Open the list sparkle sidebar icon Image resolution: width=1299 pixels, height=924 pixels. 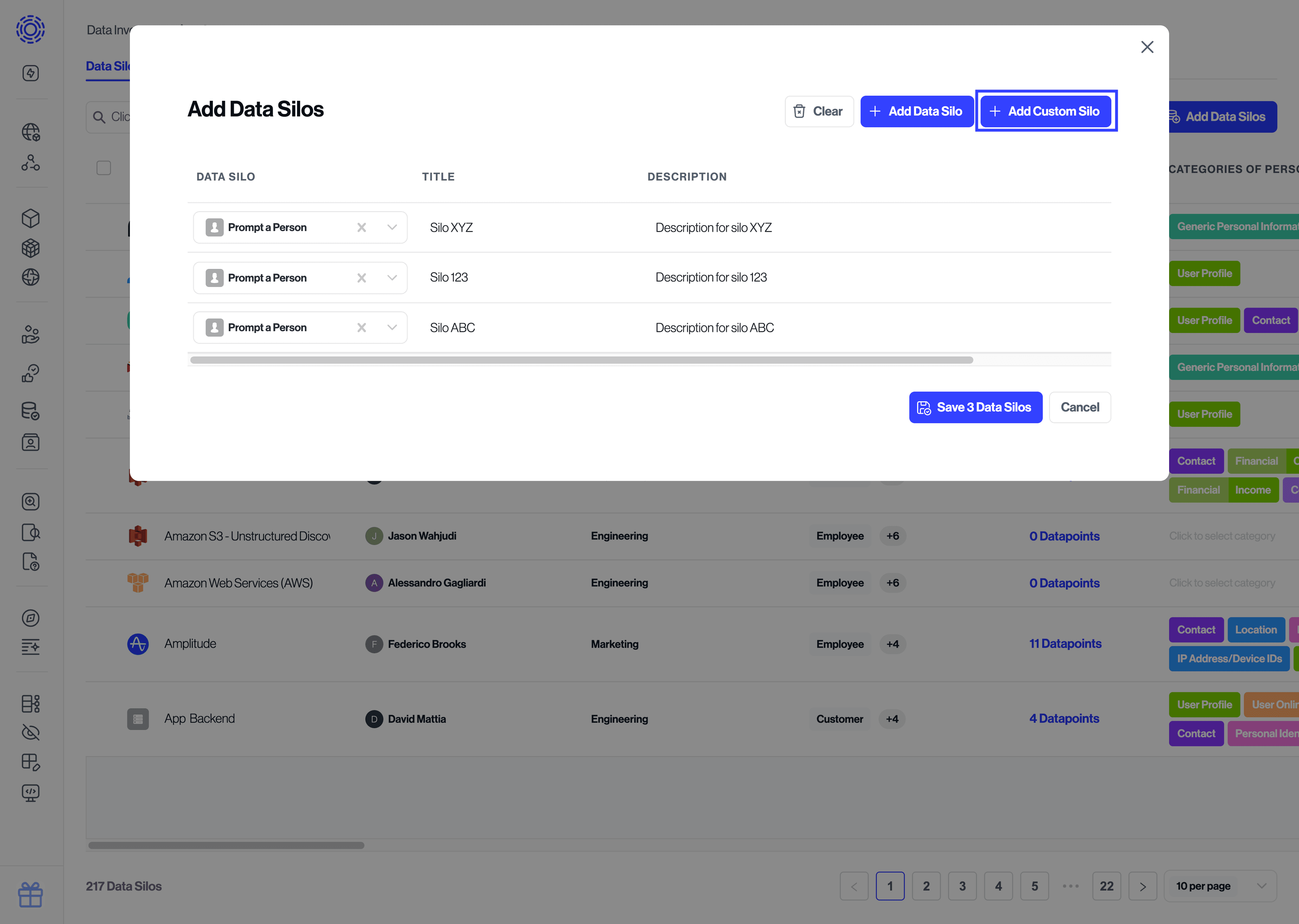31,647
